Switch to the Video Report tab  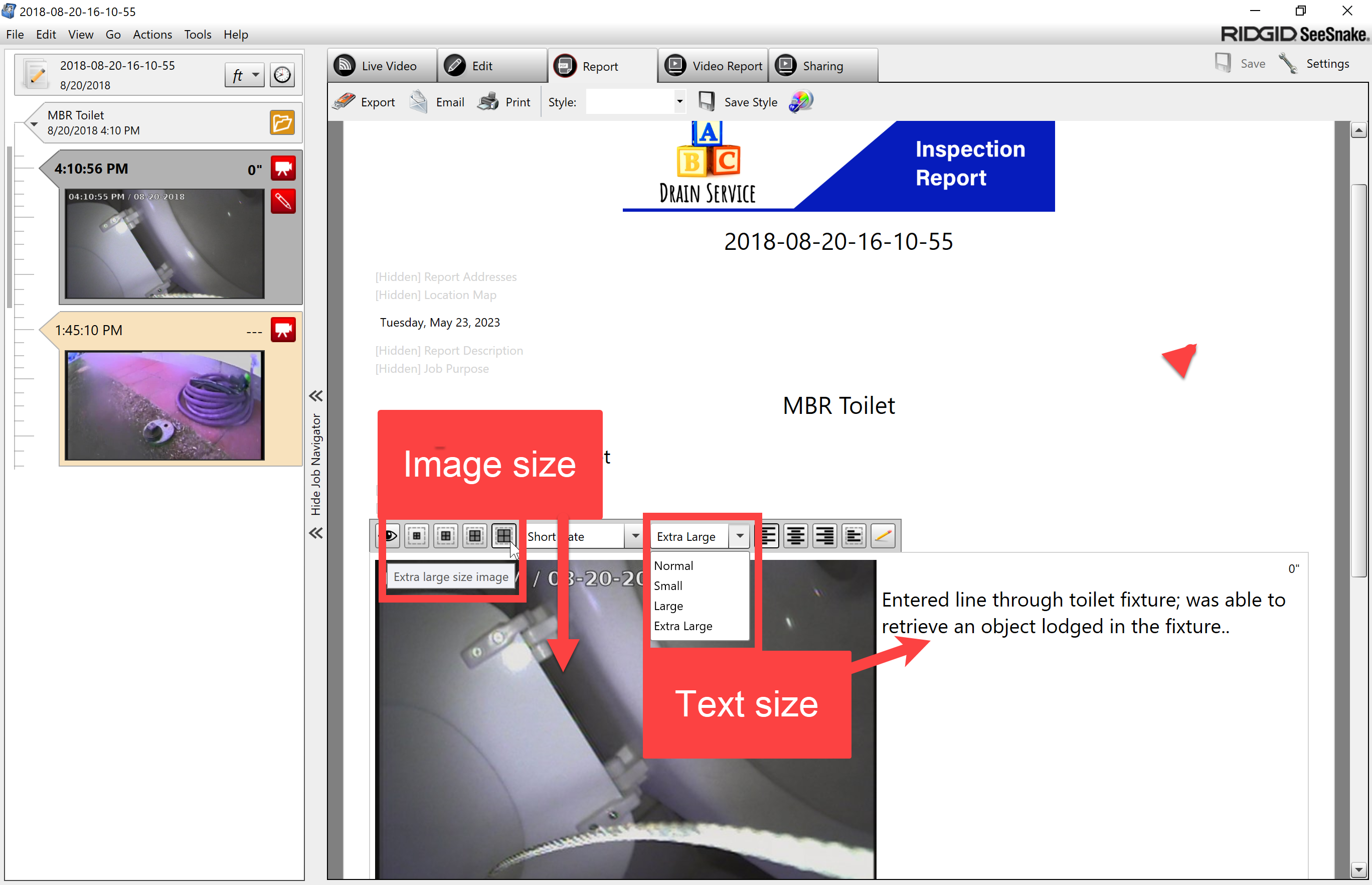click(714, 66)
